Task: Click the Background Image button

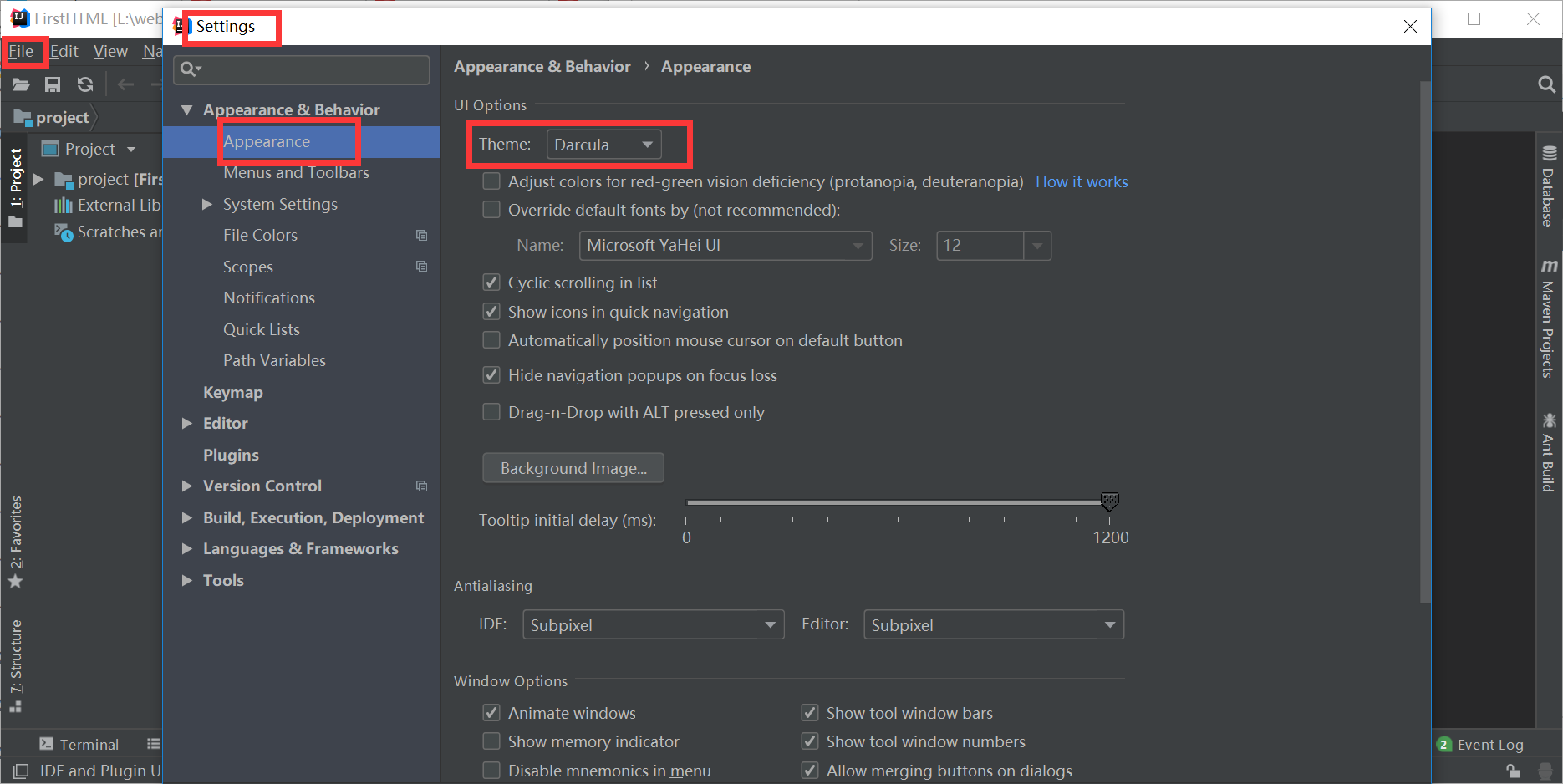Action: point(573,468)
